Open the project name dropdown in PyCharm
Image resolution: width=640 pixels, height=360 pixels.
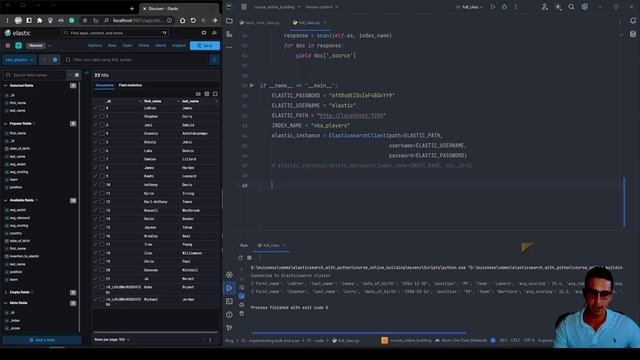(277, 7)
